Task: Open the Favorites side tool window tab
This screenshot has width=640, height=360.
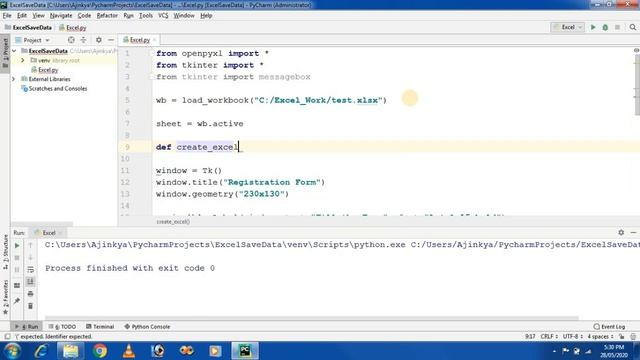Action: click(x=5, y=297)
